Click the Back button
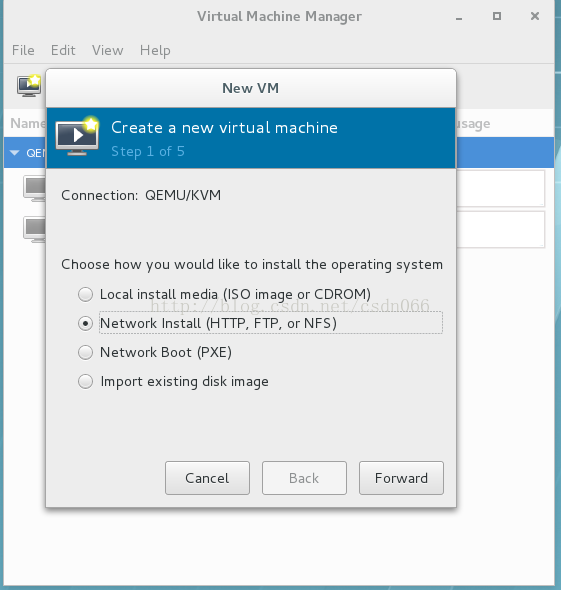The image size is (561, 590). [304, 478]
